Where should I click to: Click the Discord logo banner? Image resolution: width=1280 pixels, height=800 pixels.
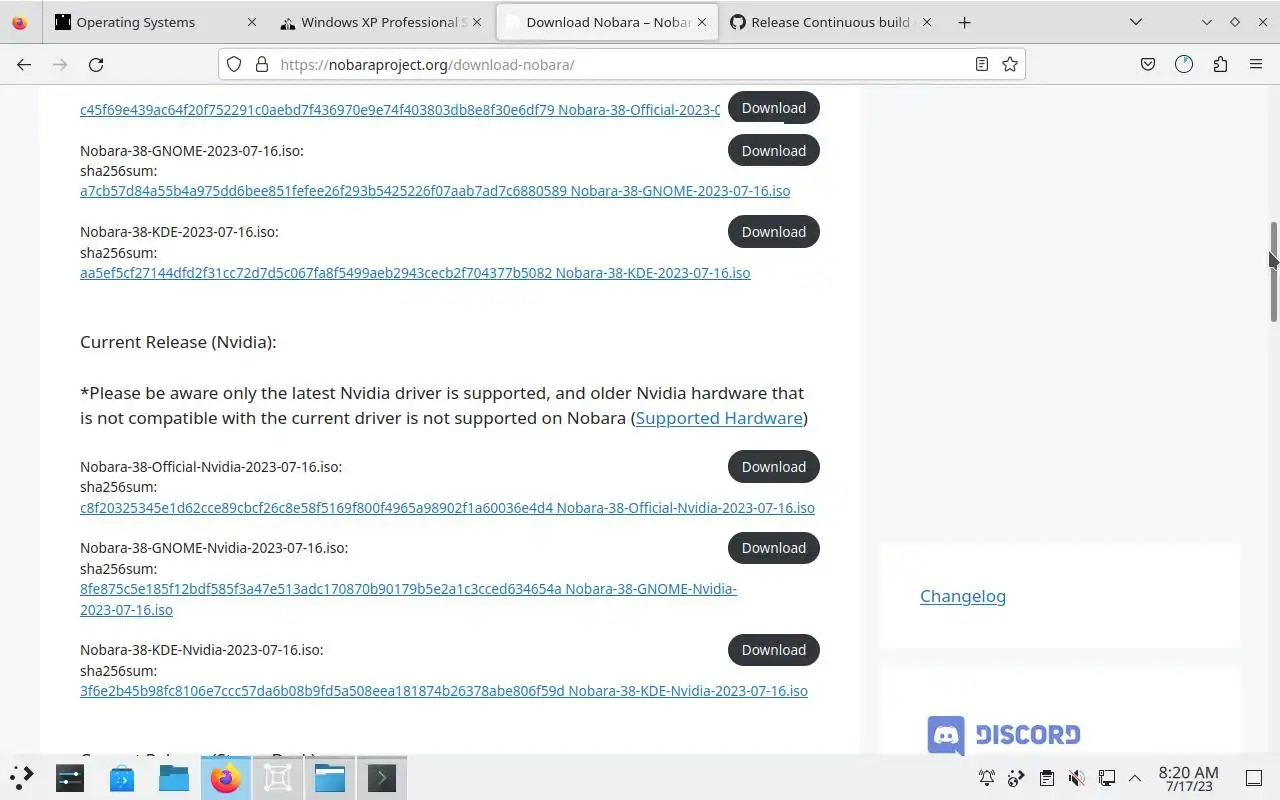pos(1003,735)
